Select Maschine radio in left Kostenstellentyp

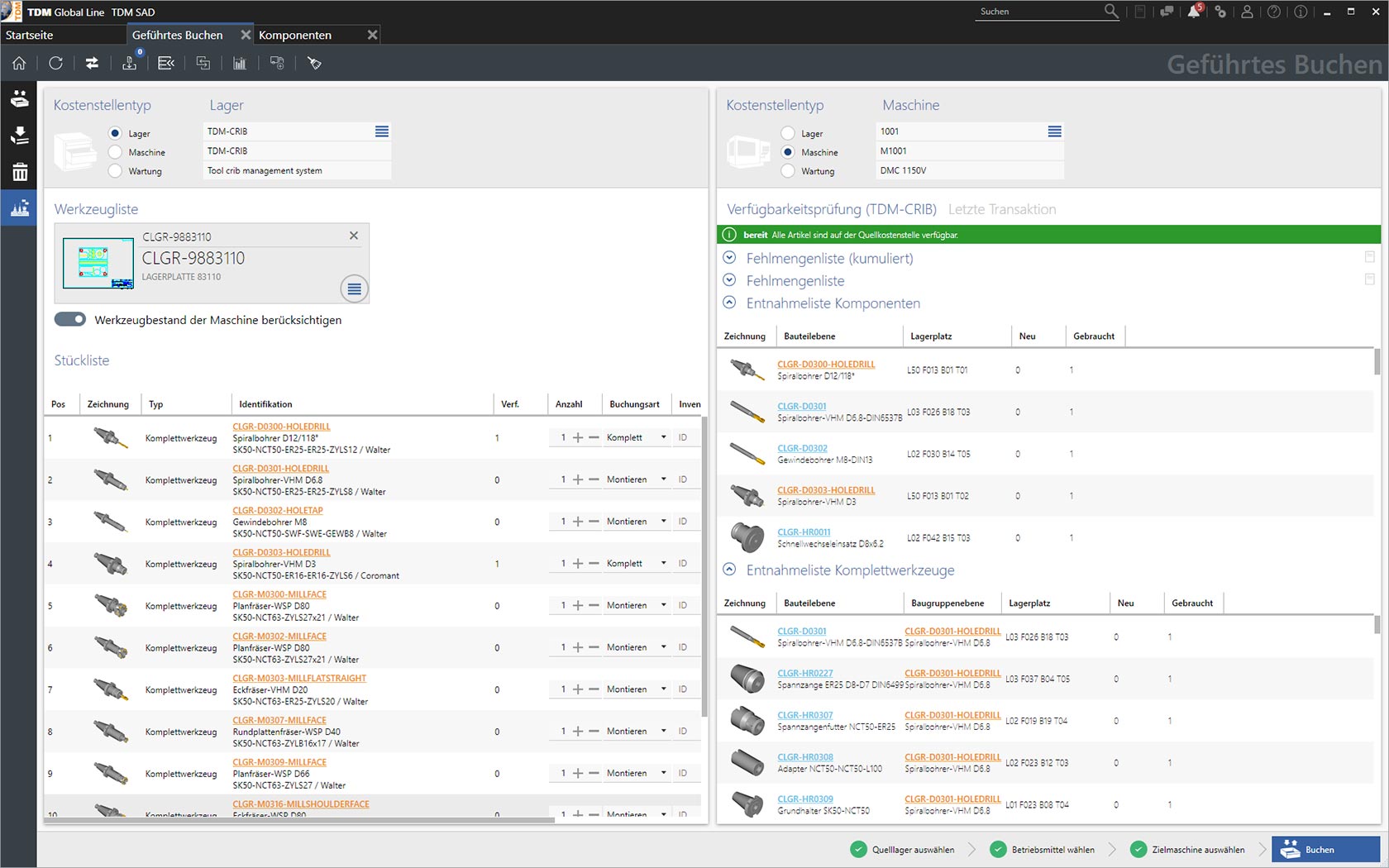pos(115,152)
